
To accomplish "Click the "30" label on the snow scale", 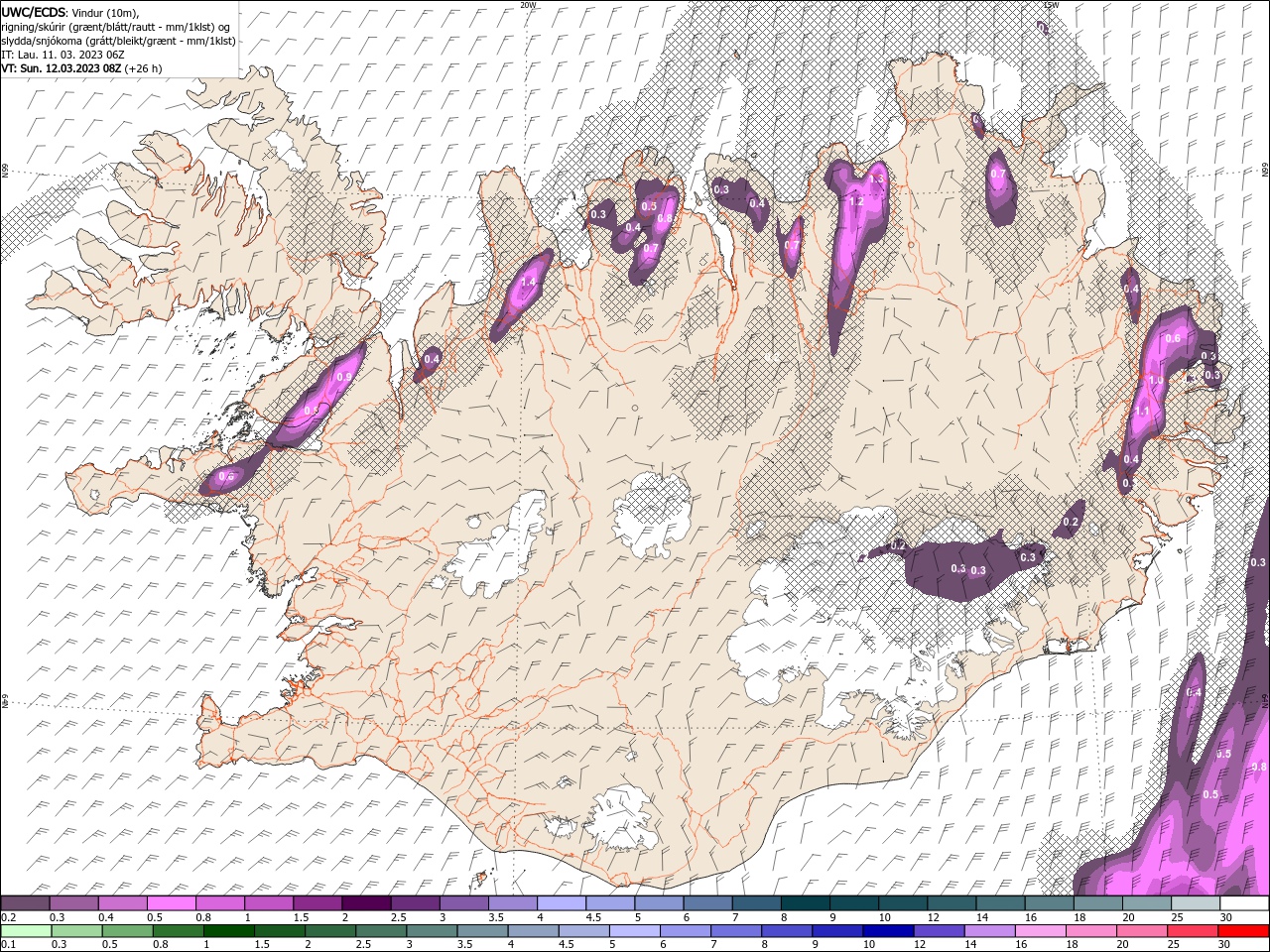I will [1226, 917].
